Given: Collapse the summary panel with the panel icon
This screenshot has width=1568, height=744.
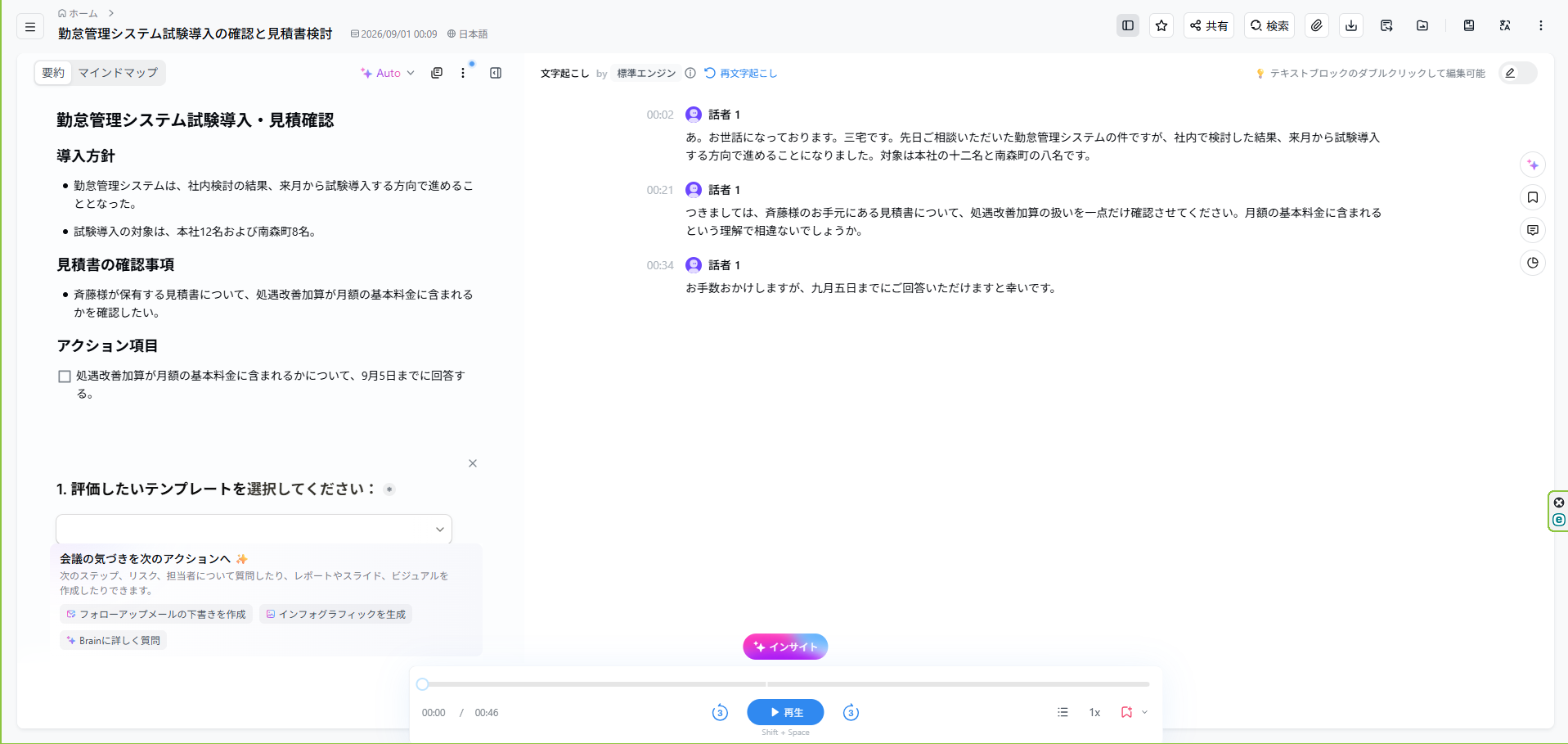Looking at the screenshot, I should [x=496, y=73].
